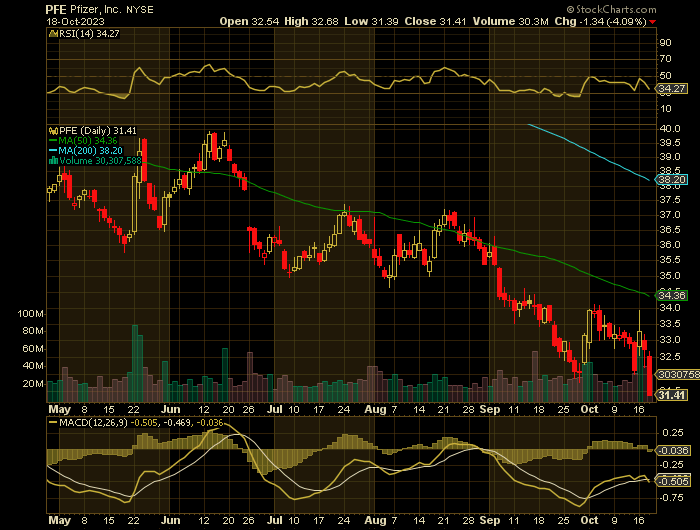Image resolution: width=700 pixels, height=530 pixels.
Task: Click the 60M volume axis label
Action: [x=33, y=349]
